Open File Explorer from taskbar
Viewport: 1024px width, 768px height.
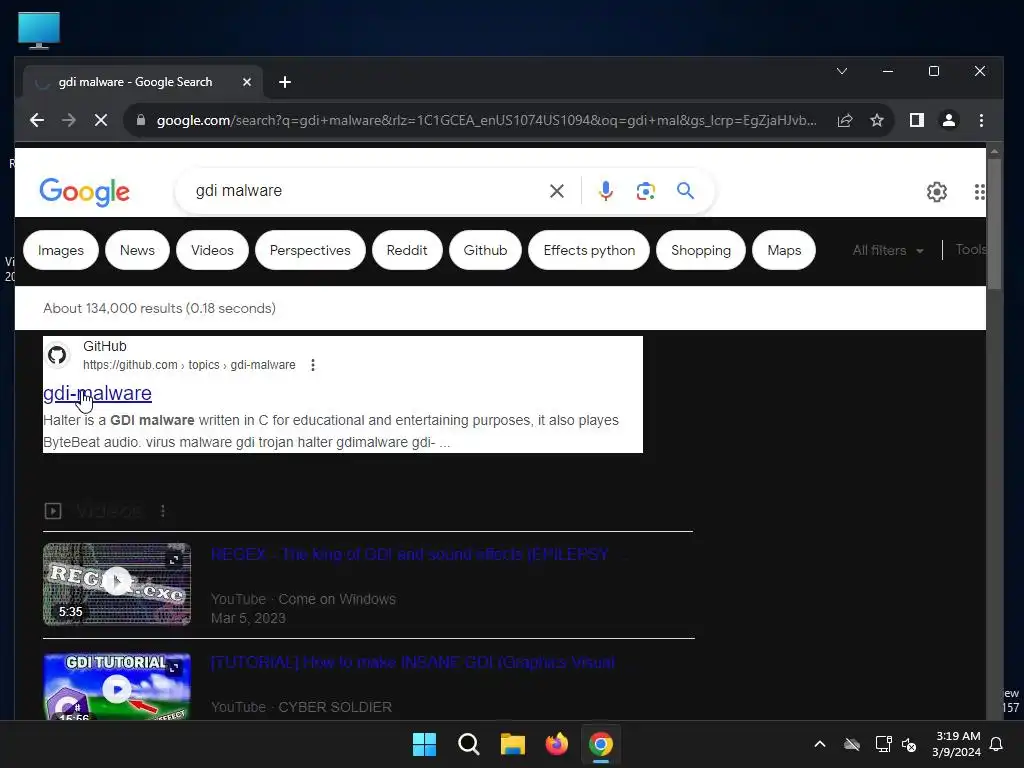(x=513, y=744)
